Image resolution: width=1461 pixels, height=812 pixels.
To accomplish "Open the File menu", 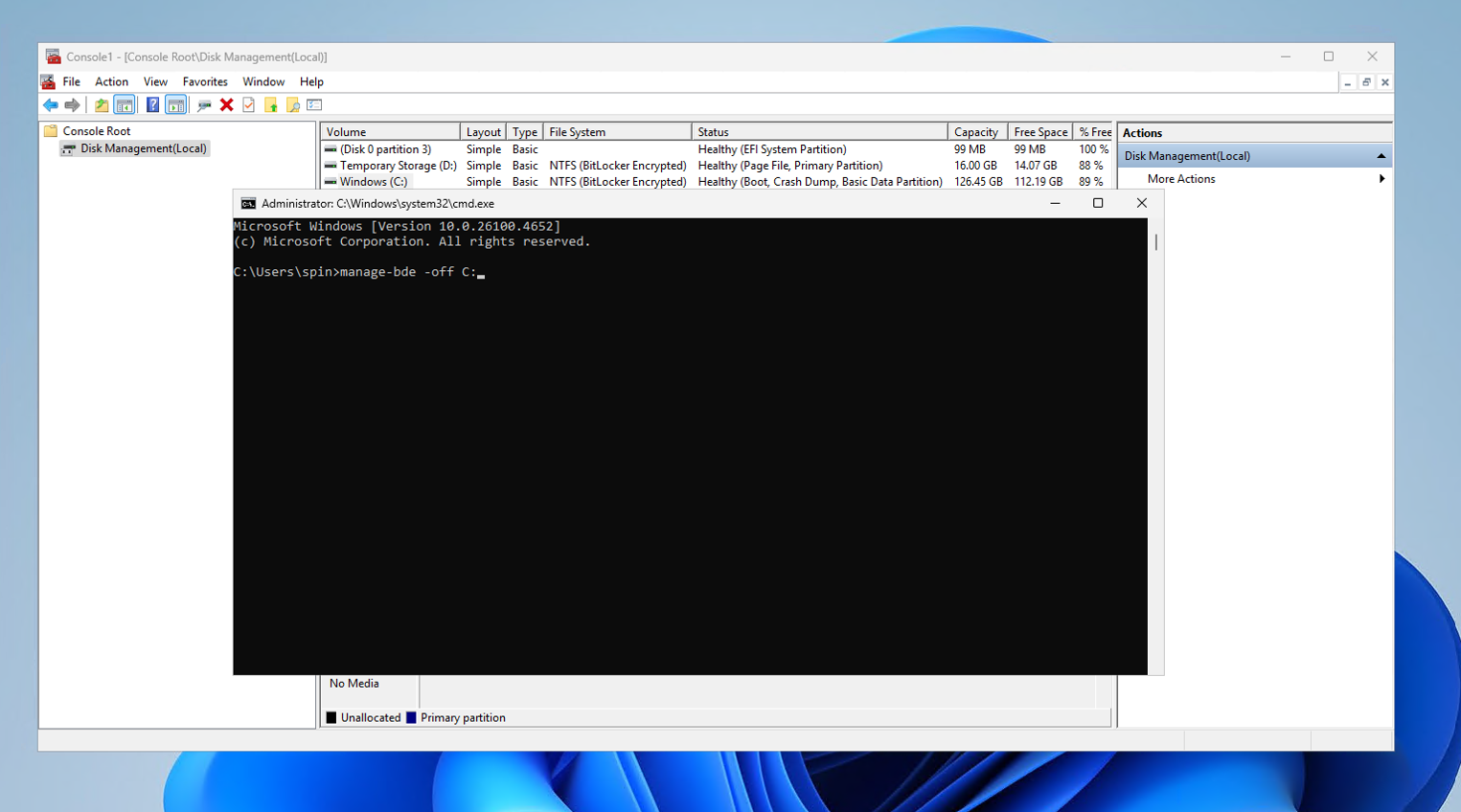I will 71,81.
